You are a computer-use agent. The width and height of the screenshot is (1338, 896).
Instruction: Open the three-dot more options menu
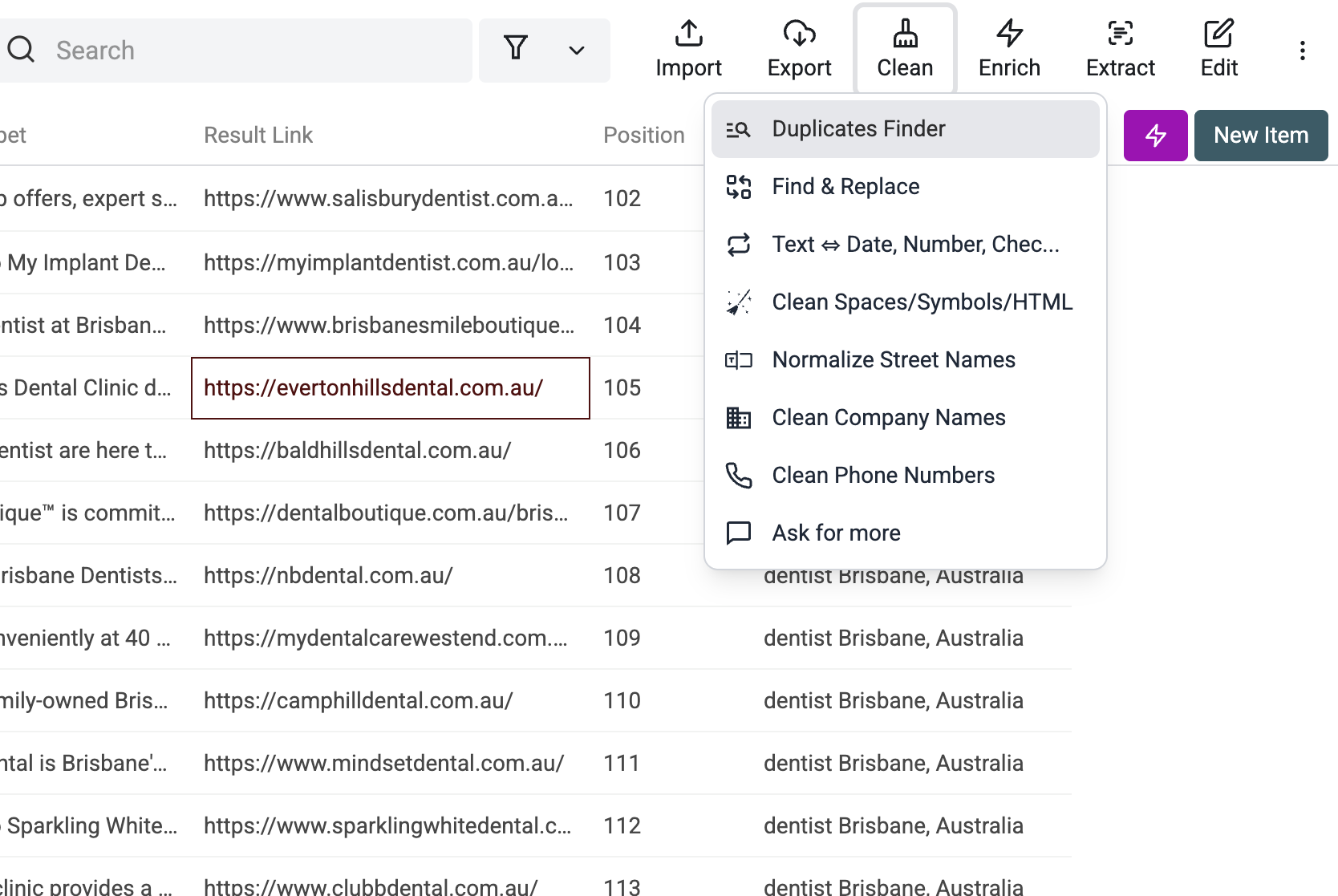(1302, 51)
